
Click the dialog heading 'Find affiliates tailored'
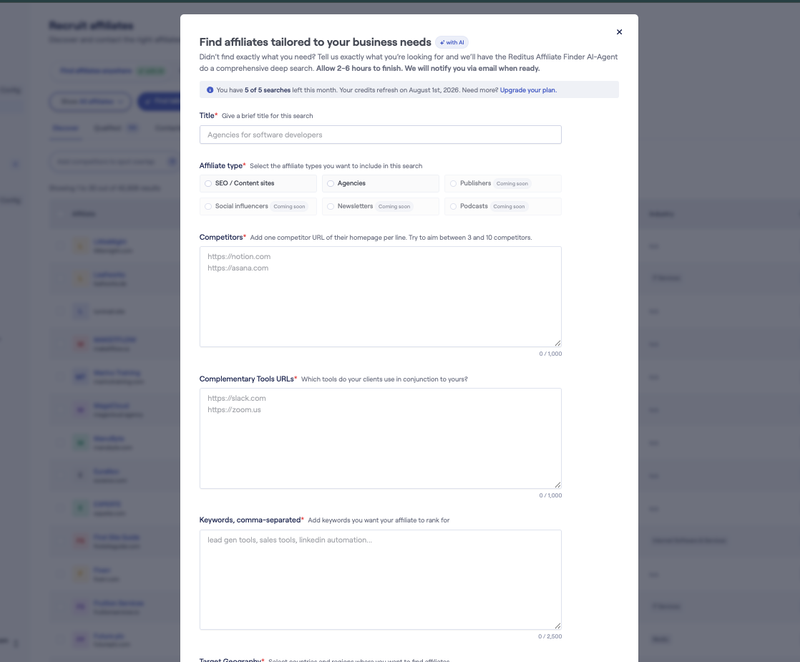pyautogui.click(x=315, y=42)
